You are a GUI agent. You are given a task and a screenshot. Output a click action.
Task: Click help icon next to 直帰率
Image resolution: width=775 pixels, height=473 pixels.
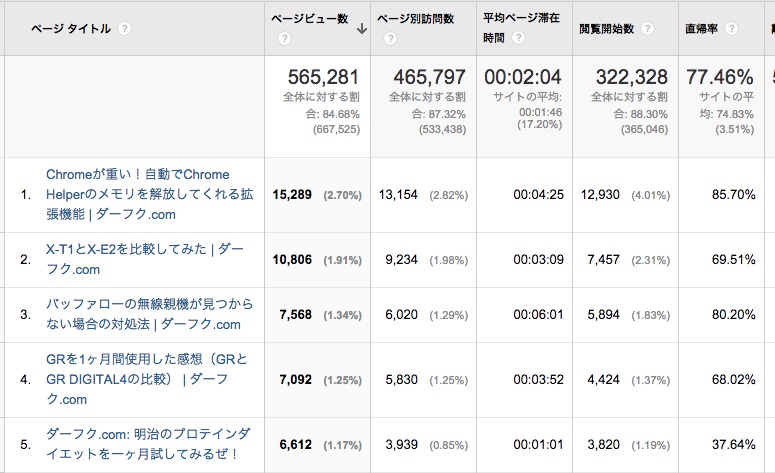click(732, 29)
